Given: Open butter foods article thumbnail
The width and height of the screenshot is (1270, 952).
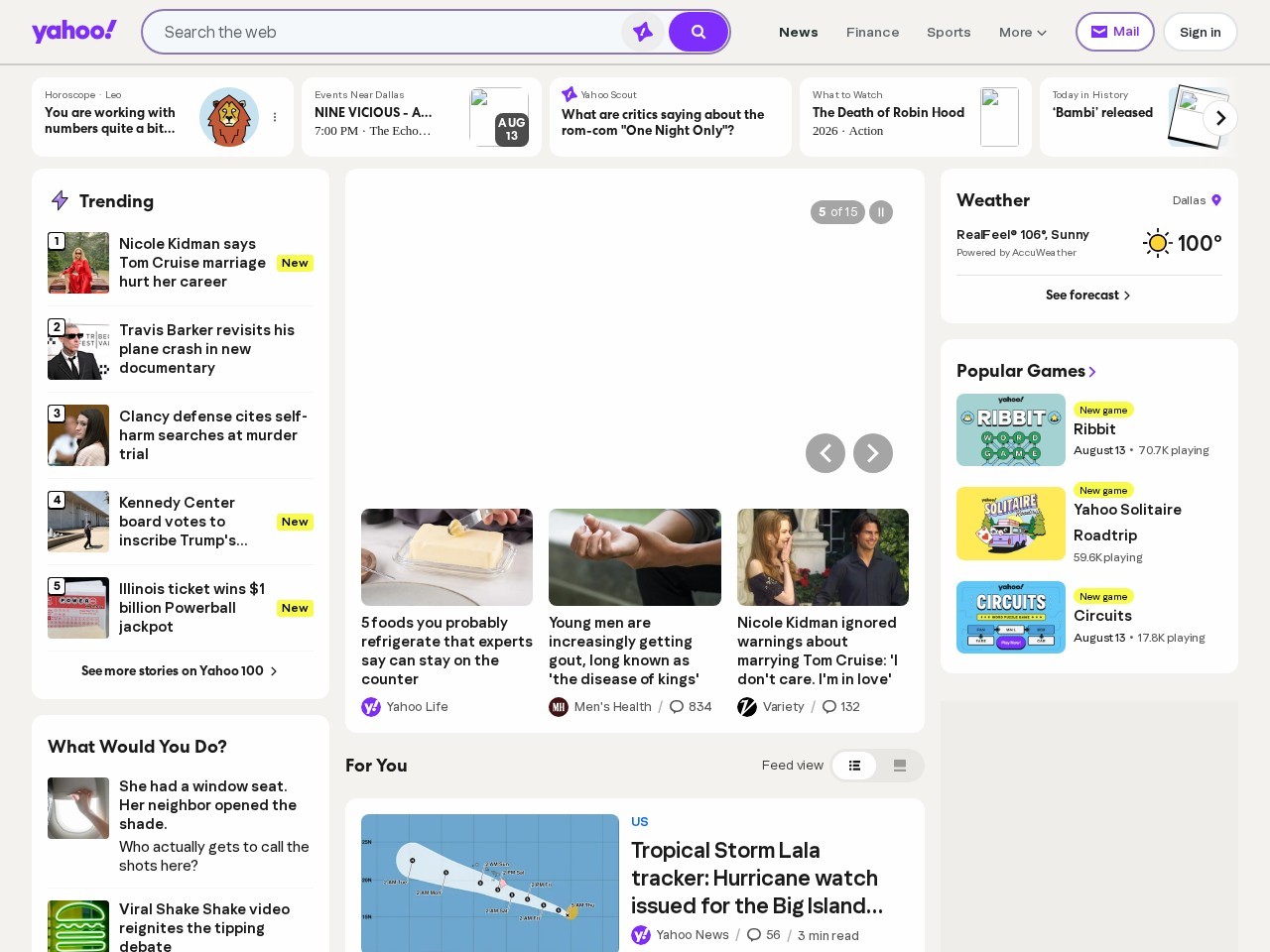Looking at the screenshot, I should pos(446,557).
